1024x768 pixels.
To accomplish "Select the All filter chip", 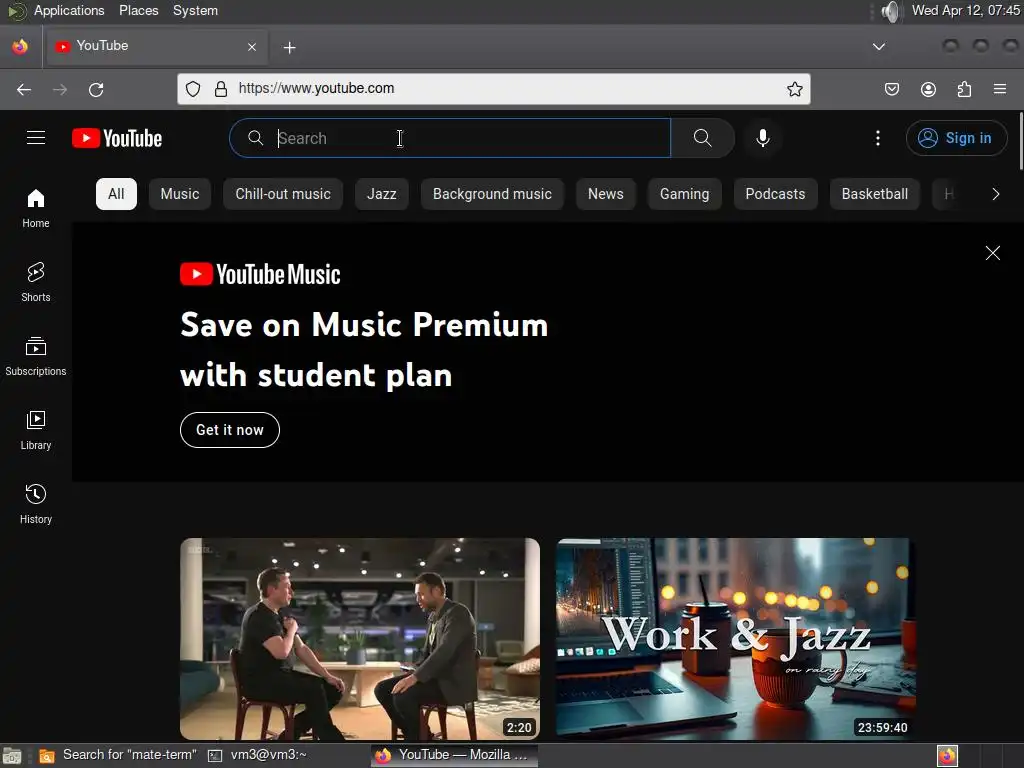I will point(116,194).
